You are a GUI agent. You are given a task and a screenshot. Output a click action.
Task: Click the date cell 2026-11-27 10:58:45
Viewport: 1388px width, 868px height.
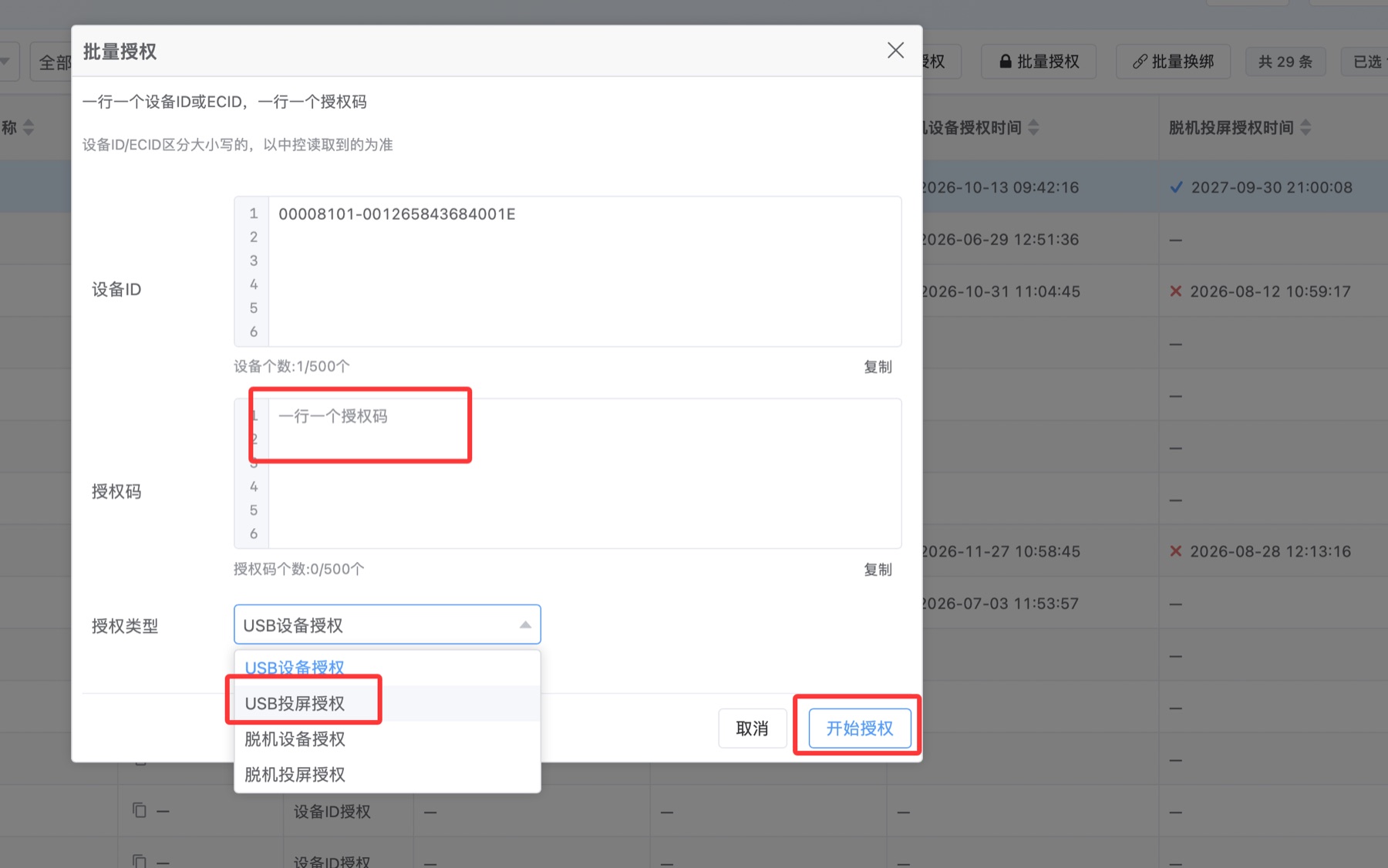point(1002,551)
